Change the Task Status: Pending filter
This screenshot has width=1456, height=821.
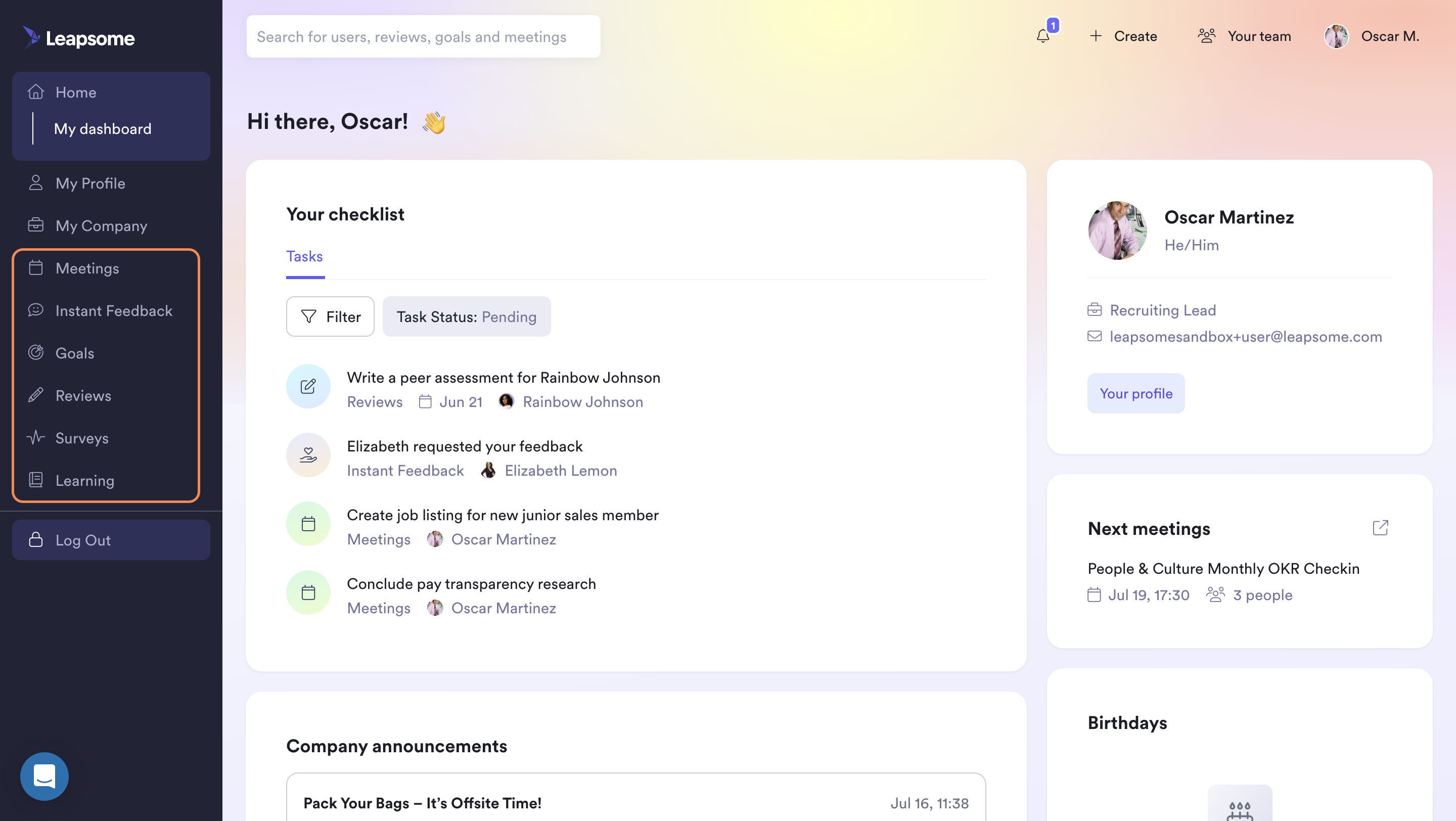pos(466,316)
